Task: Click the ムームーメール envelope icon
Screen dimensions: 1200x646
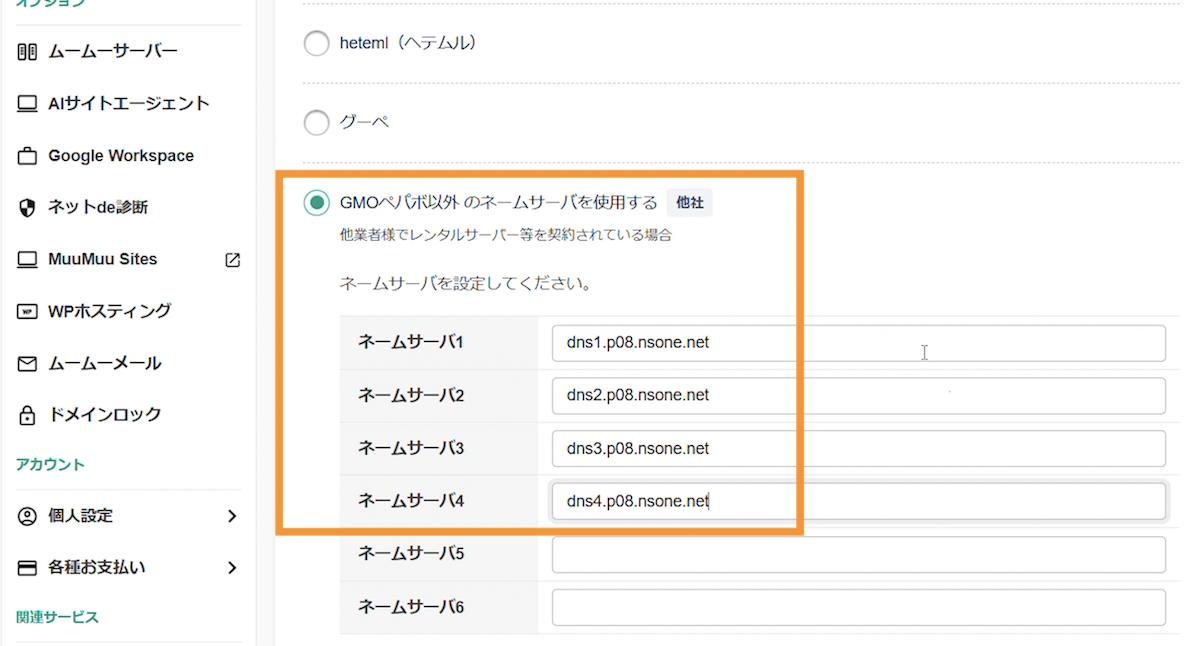Action: click(28, 364)
